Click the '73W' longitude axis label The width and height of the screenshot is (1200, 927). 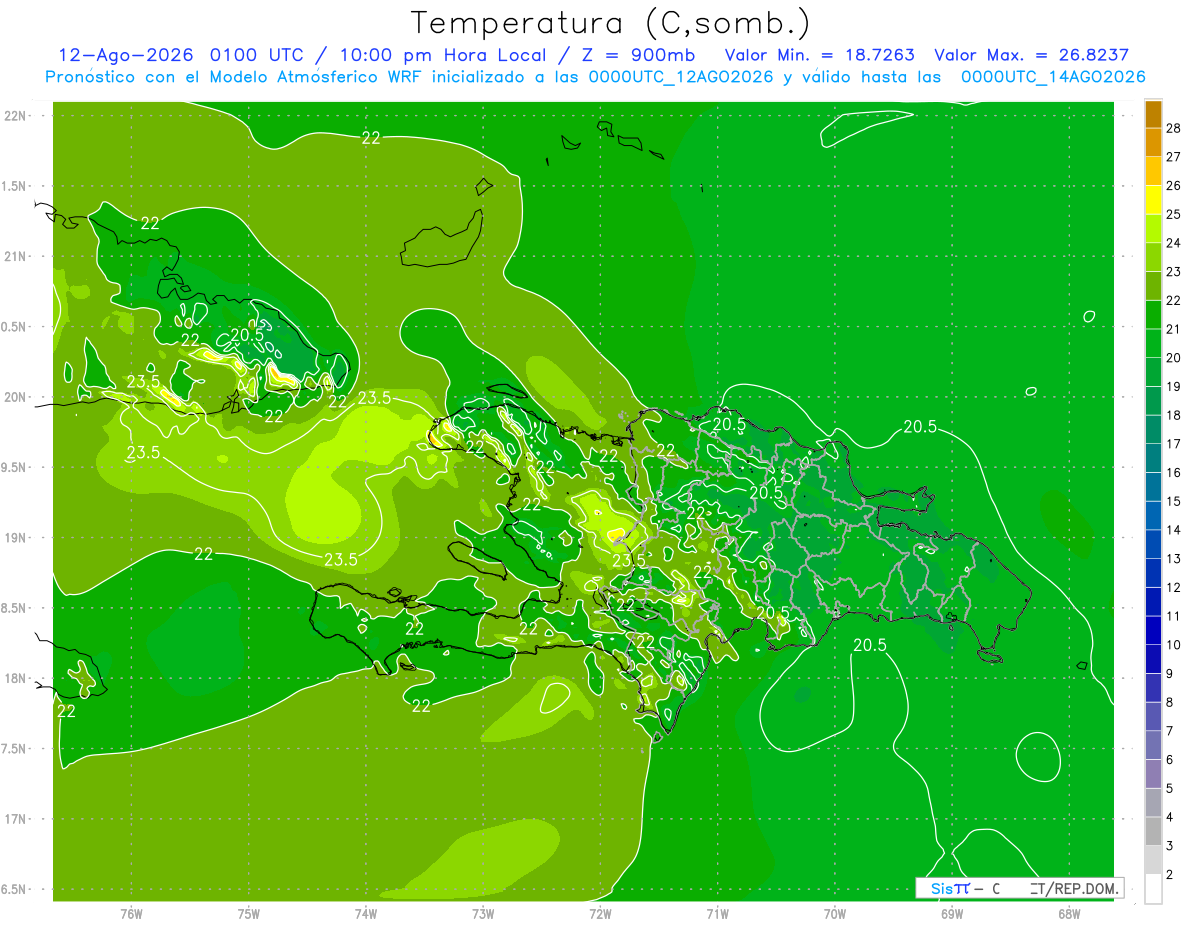point(483,914)
